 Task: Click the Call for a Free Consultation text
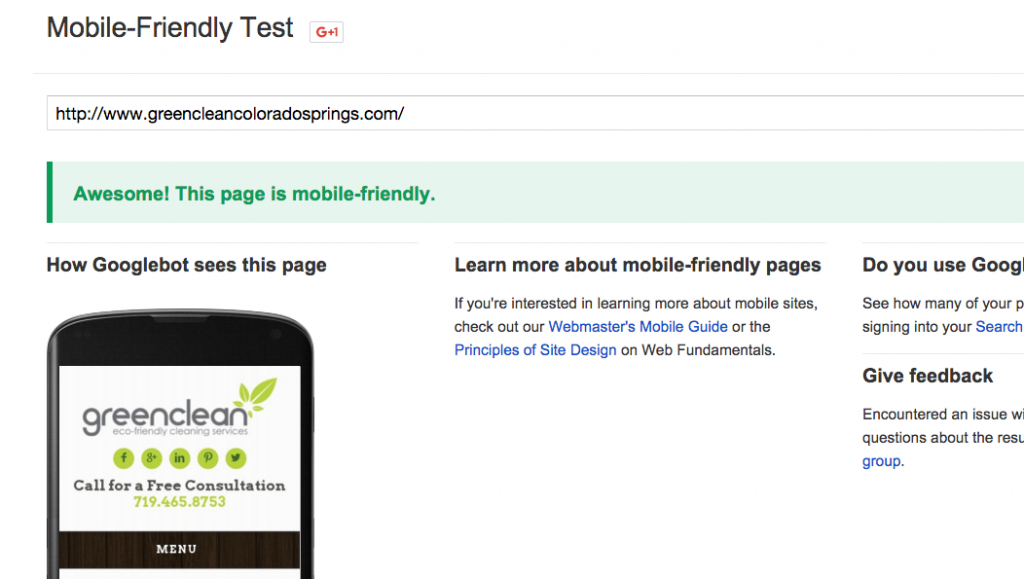click(179, 485)
